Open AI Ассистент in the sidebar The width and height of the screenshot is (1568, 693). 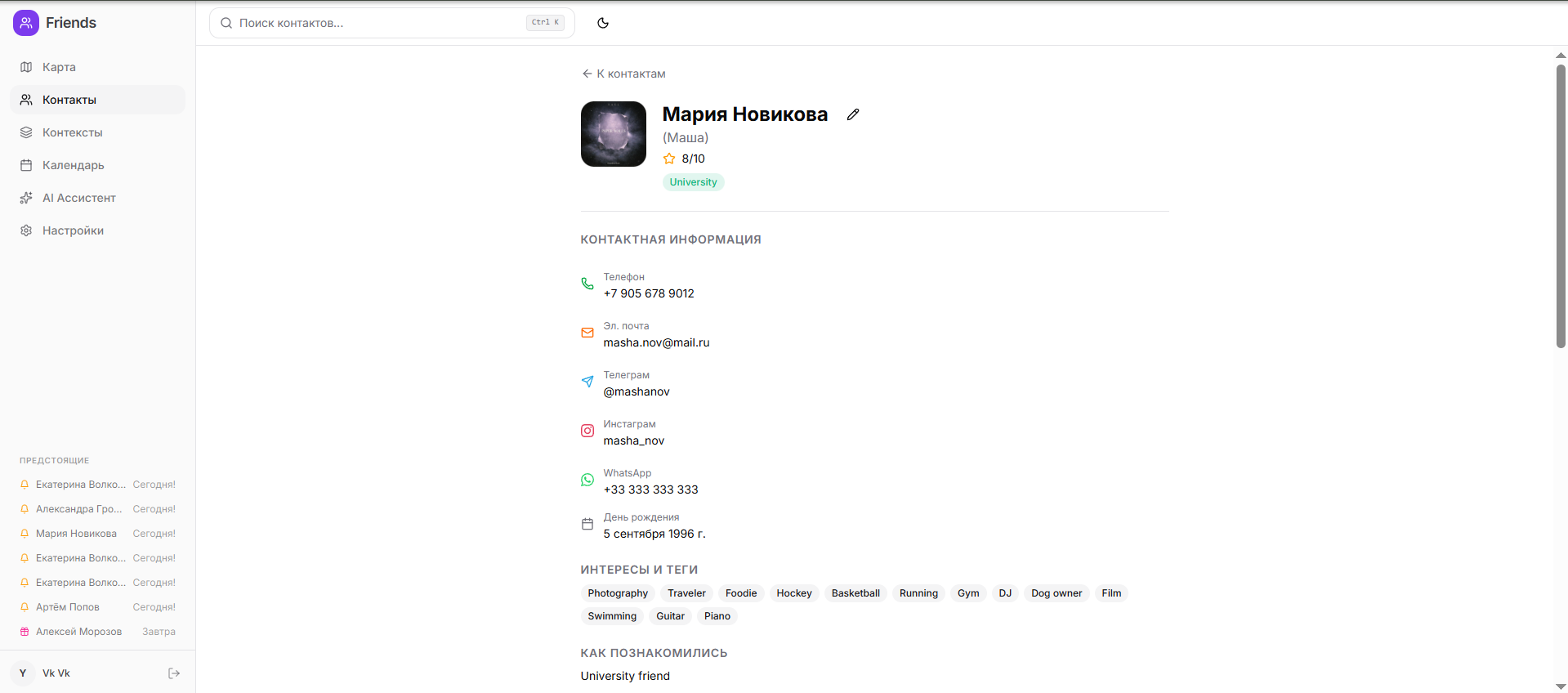(x=97, y=198)
